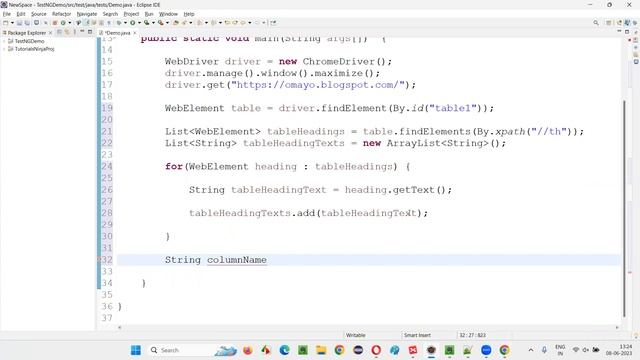Click the Writable status bar entry
640x360 pixels.
tap(356, 335)
